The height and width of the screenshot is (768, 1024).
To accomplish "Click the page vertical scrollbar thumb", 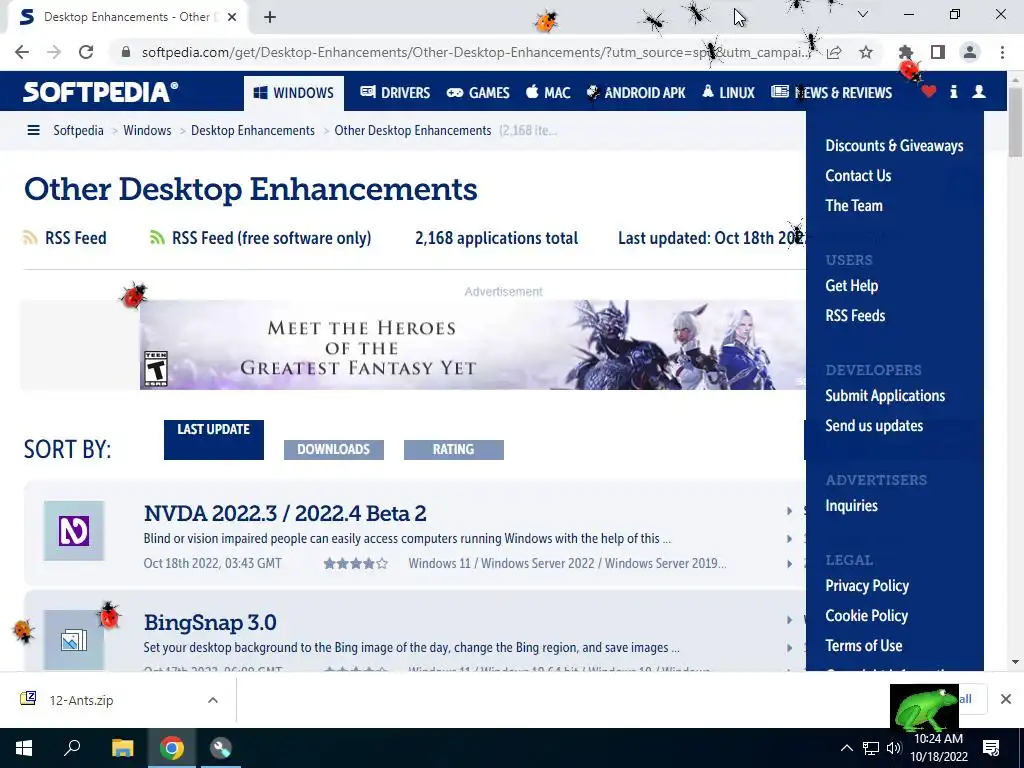I will tap(1015, 122).
